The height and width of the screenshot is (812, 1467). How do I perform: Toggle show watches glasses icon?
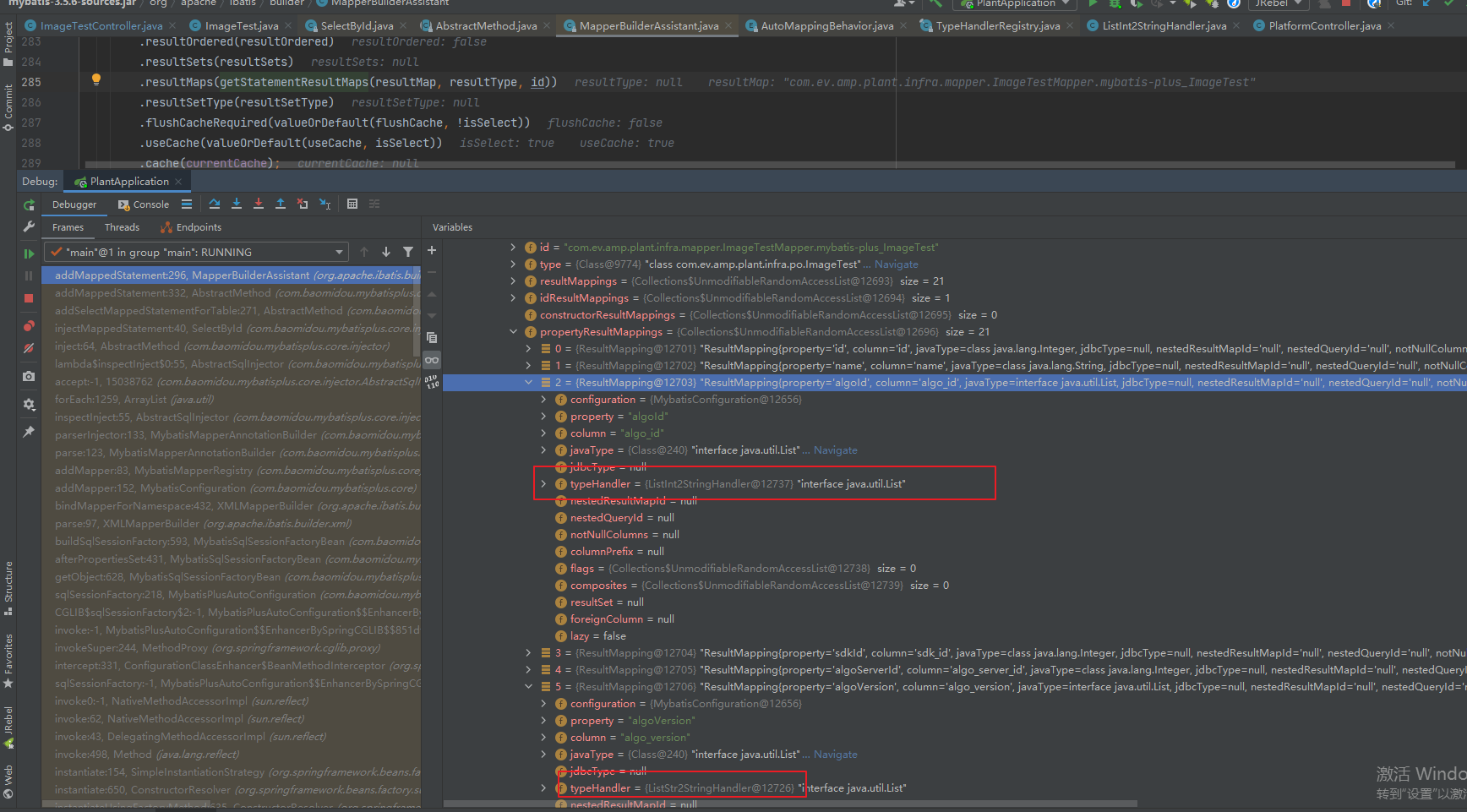pos(432,360)
